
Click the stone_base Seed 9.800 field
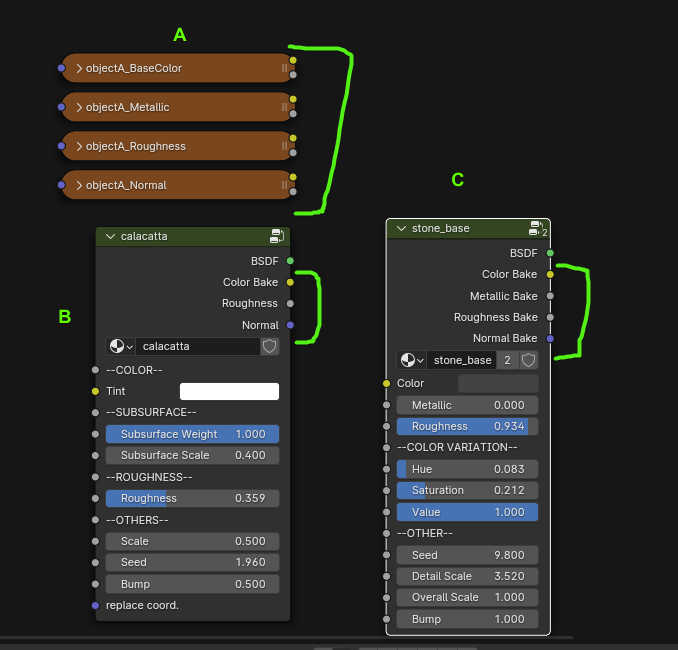click(x=467, y=555)
